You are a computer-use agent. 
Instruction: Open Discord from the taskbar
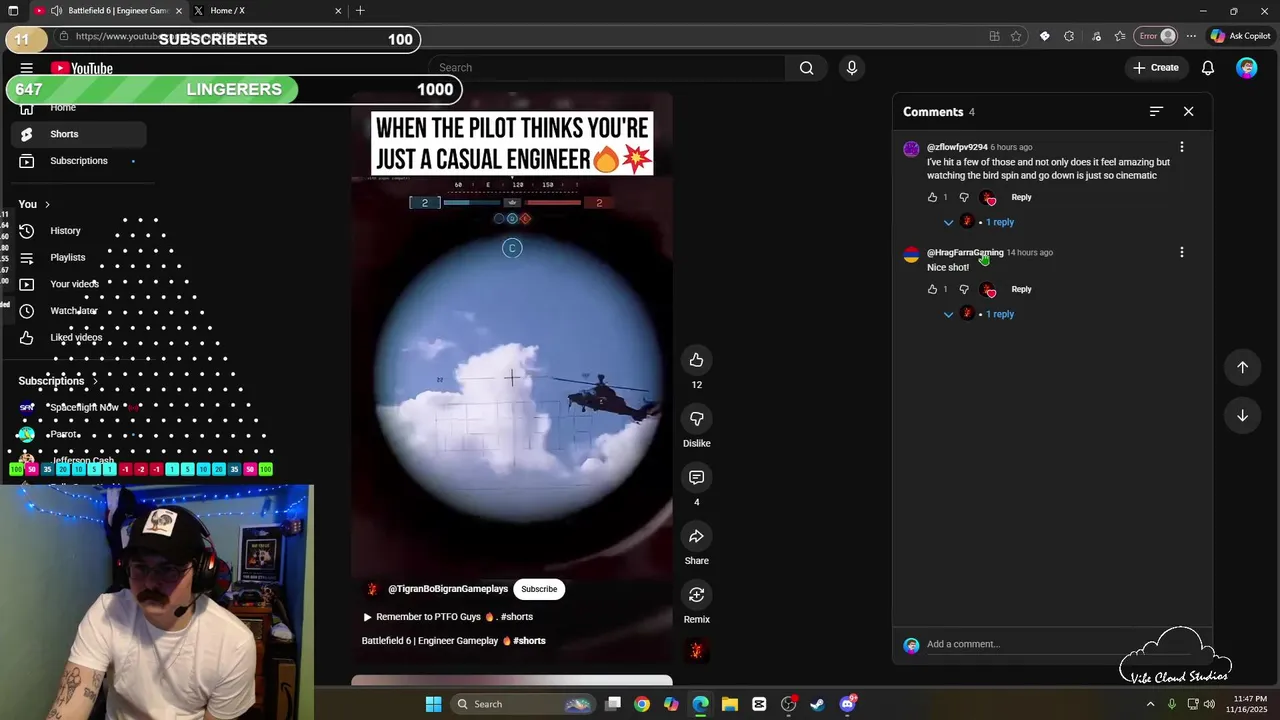tap(847, 704)
